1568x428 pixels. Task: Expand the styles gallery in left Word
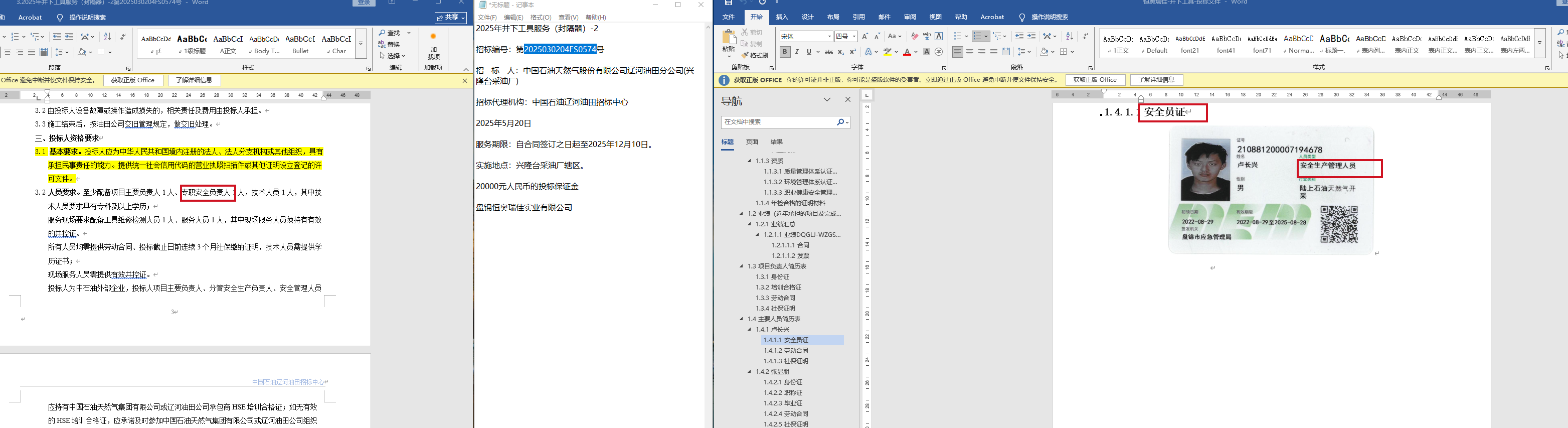pyautogui.click(x=361, y=43)
